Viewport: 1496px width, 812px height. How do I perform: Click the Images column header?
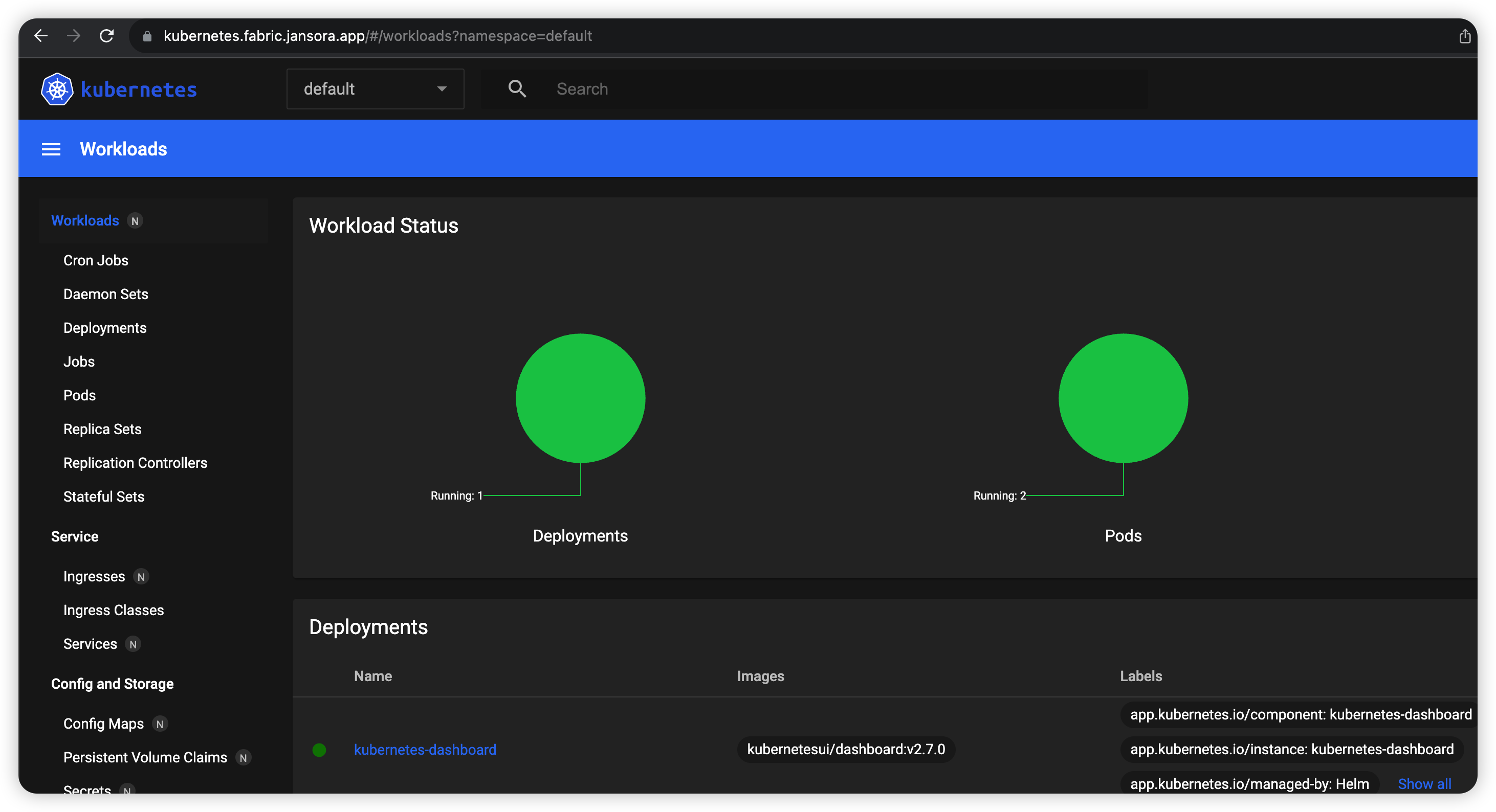tap(760, 676)
